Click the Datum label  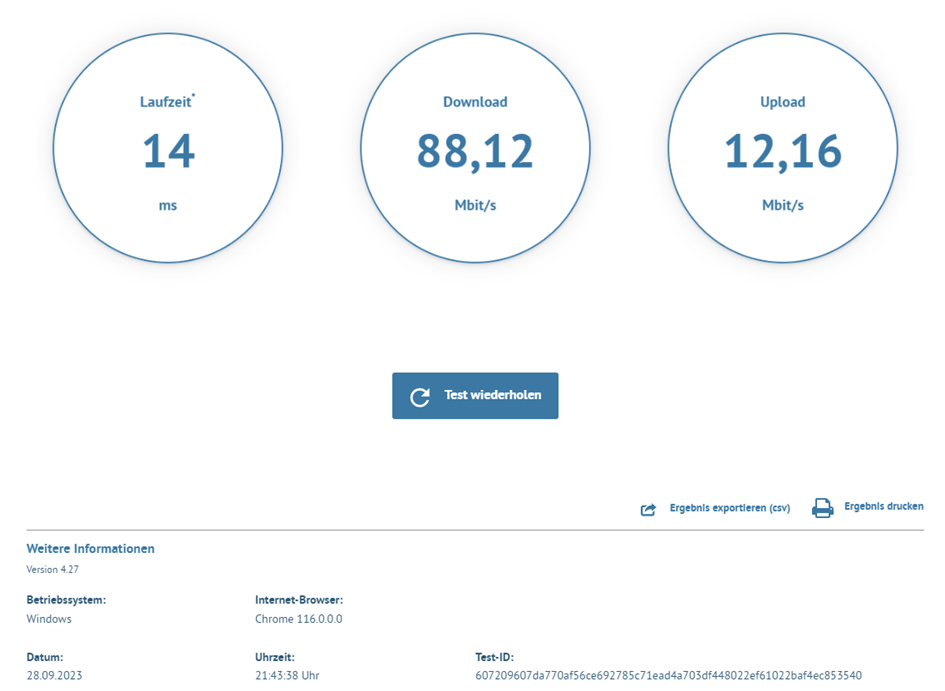pyautogui.click(x=45, y=657)
